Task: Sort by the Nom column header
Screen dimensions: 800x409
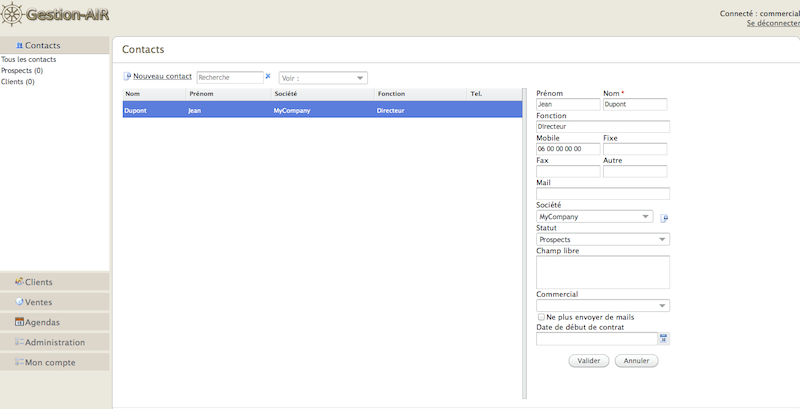Action: (x=154, y=94)
